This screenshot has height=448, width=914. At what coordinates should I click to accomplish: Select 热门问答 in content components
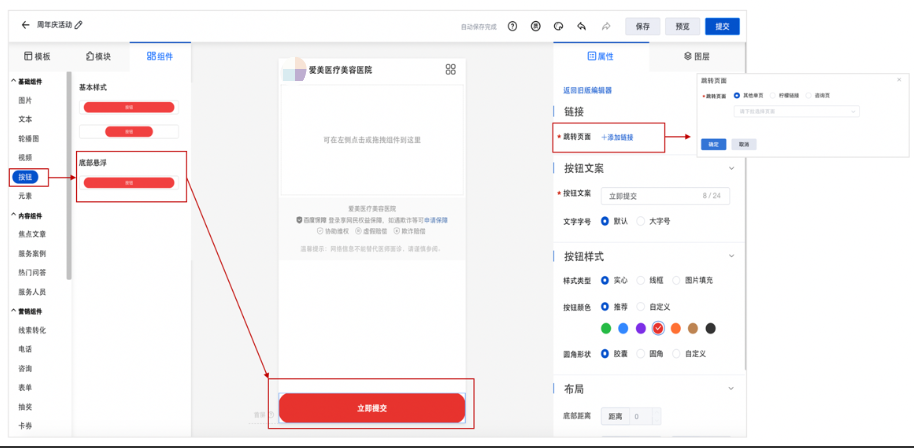[x=32, y=273]
